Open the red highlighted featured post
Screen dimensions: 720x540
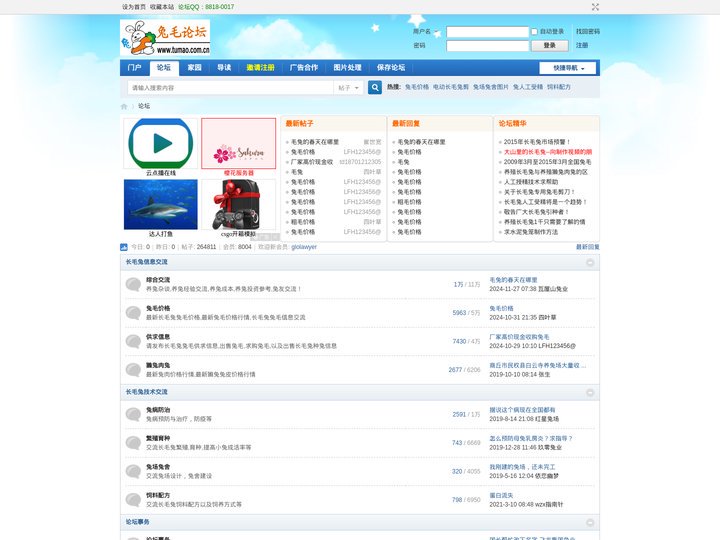click(x=548, y=152)
